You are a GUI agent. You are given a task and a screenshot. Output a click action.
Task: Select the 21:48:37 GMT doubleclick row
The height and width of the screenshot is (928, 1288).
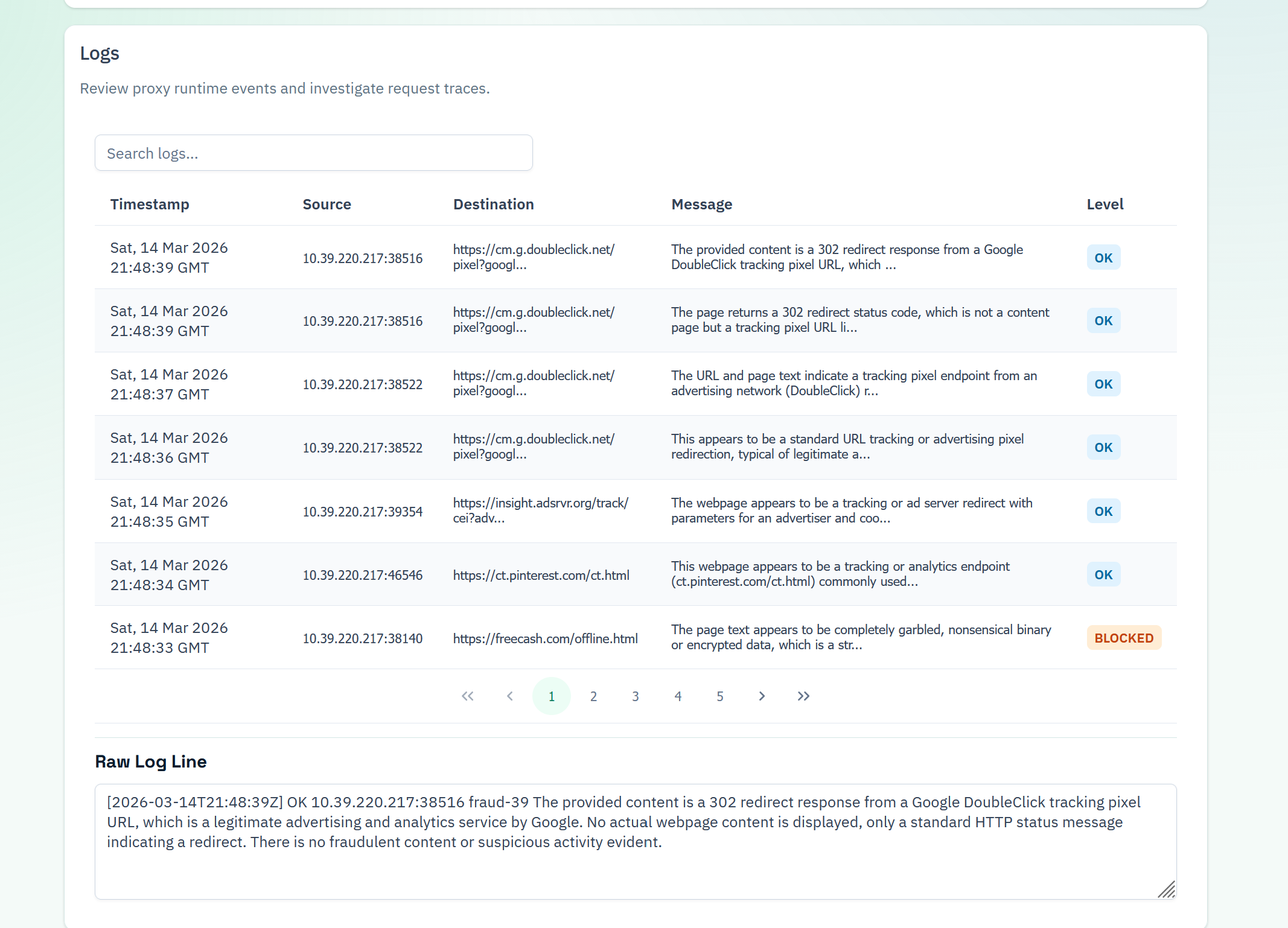[x=635, y=384]
